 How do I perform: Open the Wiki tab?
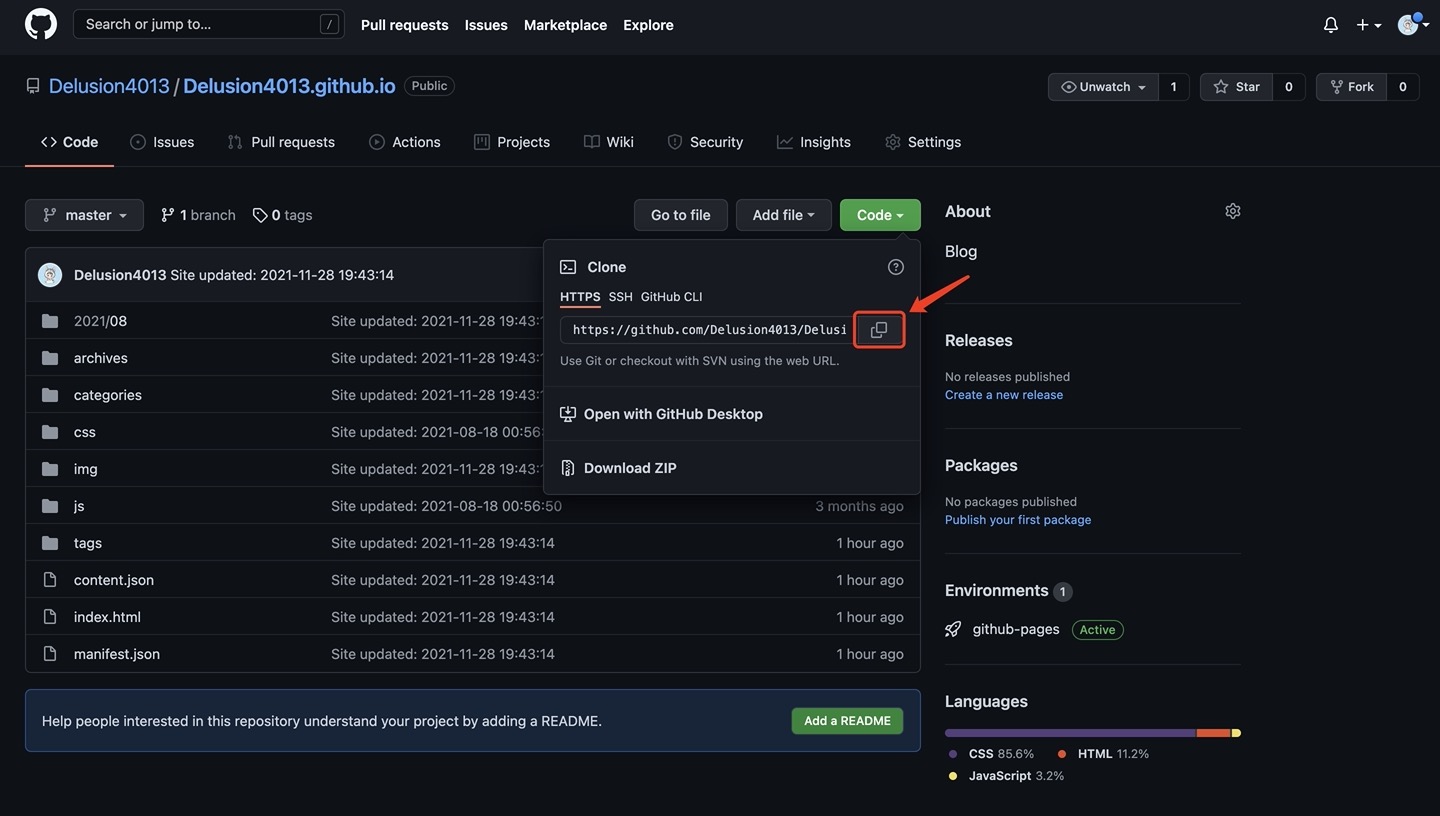coord(609,142)
